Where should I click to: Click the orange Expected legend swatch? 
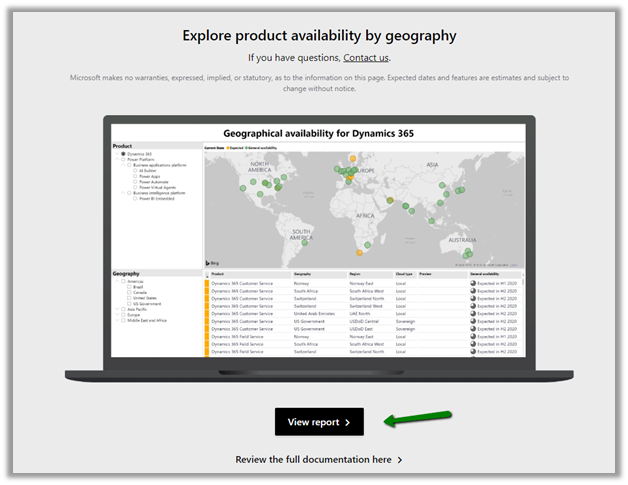230,147
